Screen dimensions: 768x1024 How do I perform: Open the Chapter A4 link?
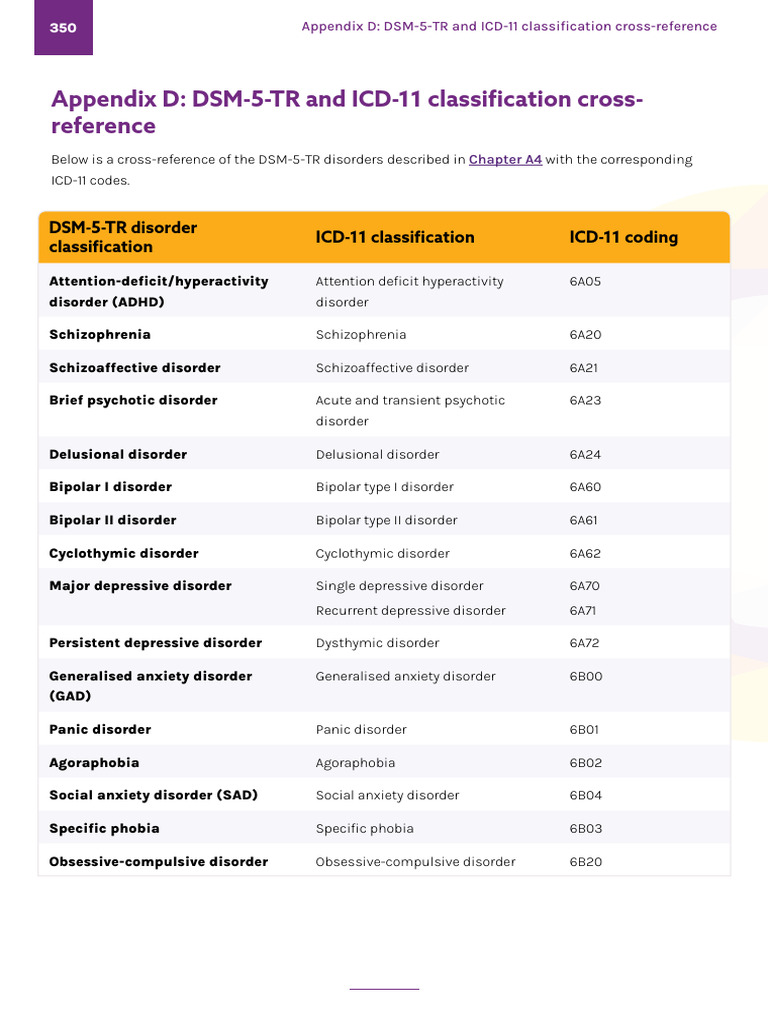[x=505, y=160]
